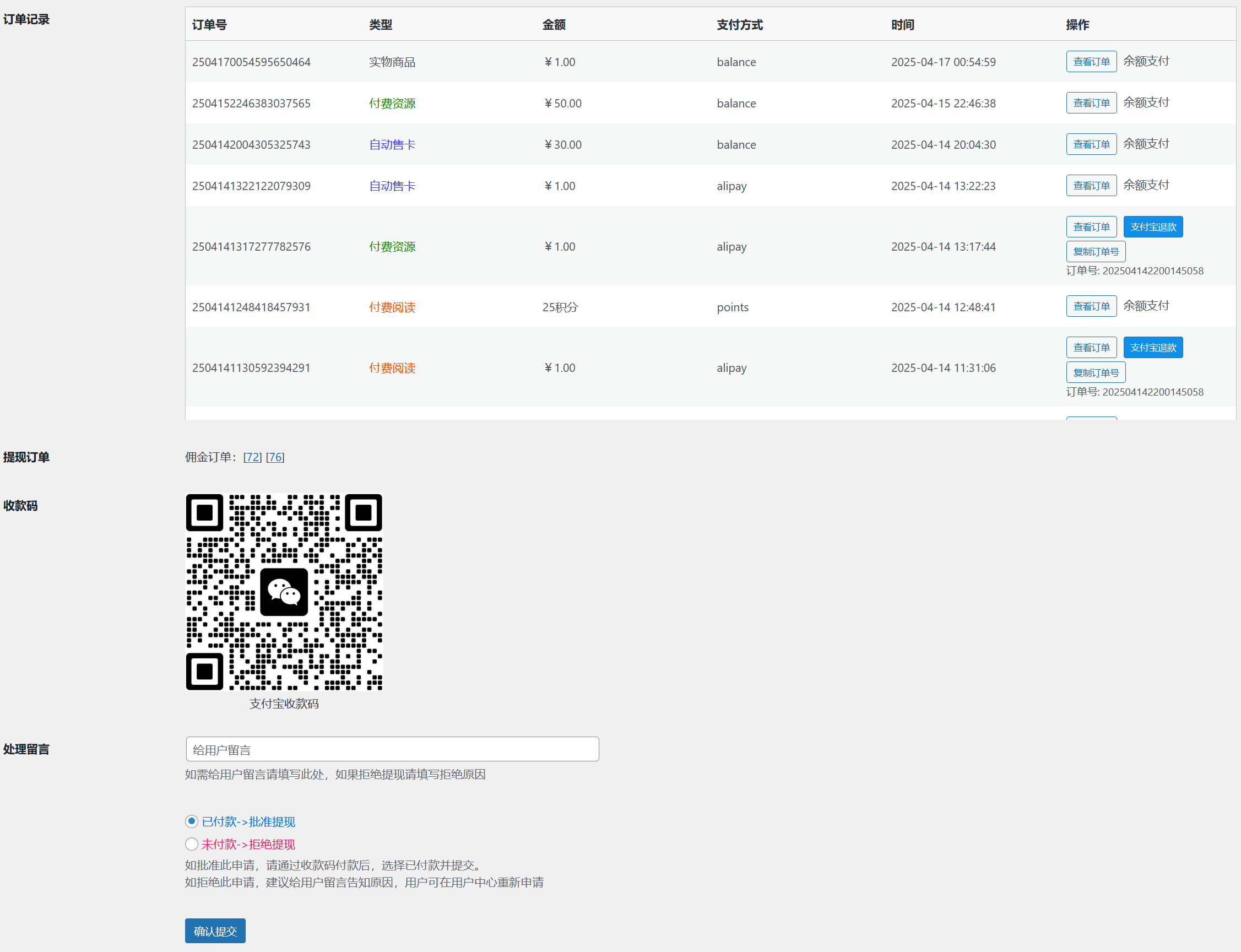Click the 支付方式 column header
Image resolution: width=1241 pixels, height=952 pixels.
[x=740, y=24]
